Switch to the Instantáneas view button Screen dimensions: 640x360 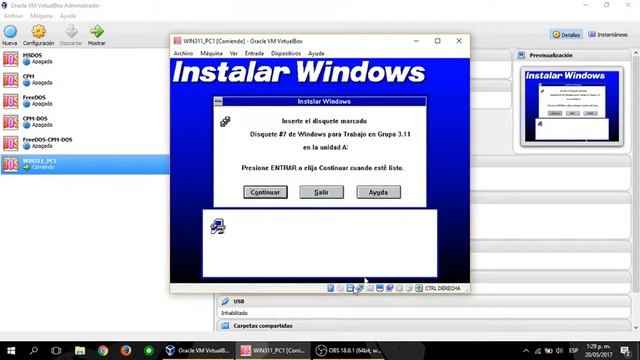608,35
